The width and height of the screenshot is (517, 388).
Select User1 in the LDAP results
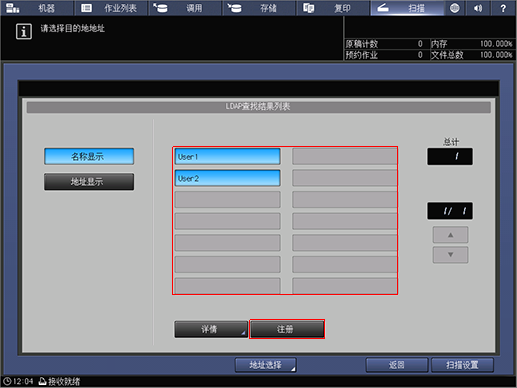227,157
